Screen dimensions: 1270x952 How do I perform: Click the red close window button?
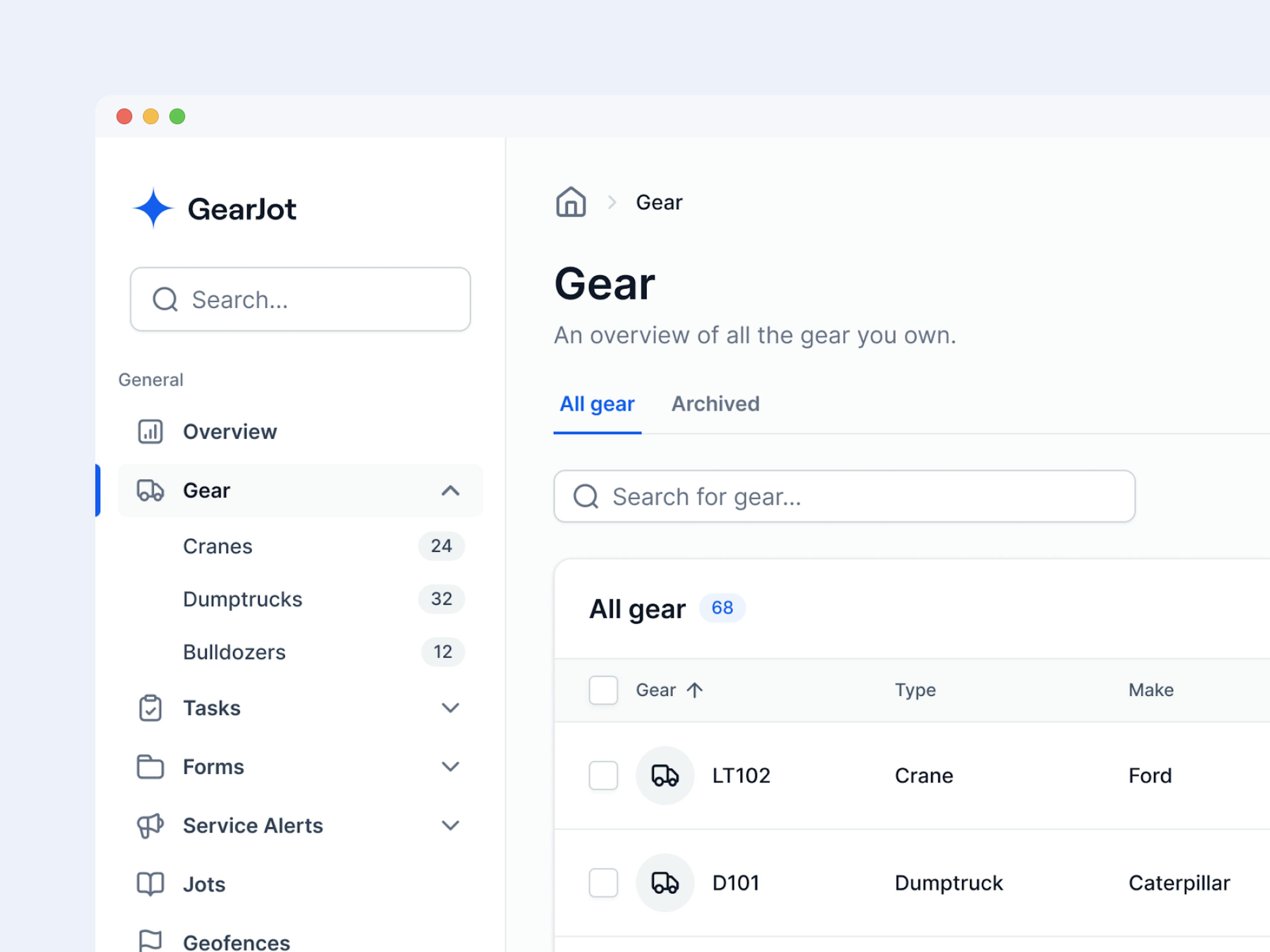coord(125,116)
